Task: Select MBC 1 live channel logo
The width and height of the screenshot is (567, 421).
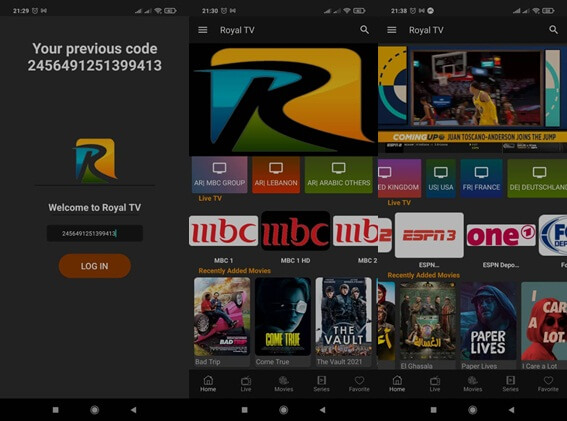Action: pos(223,231)
